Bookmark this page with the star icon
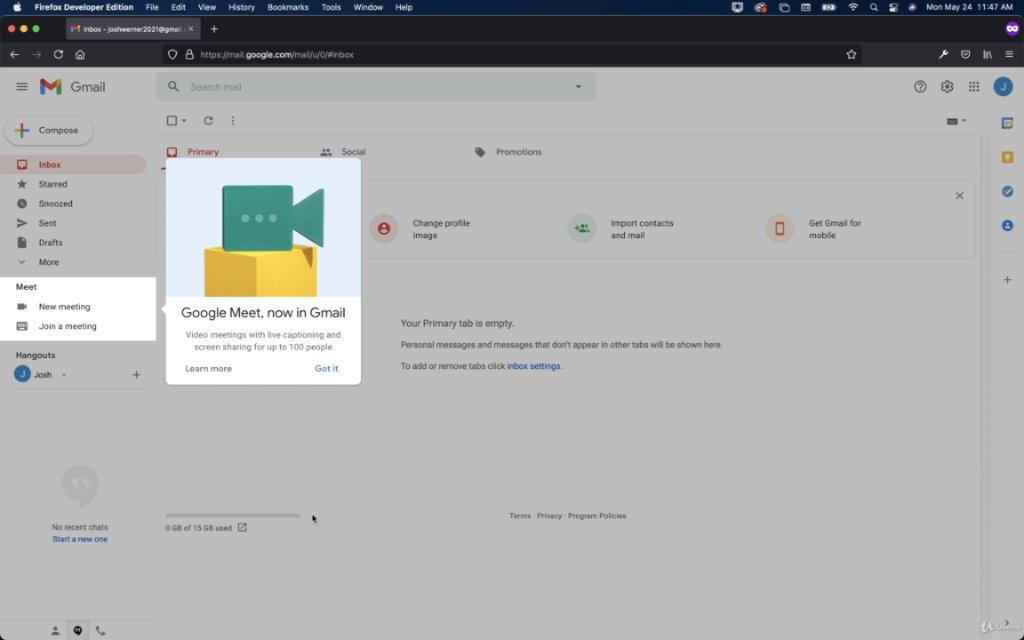 click(851, 55)
